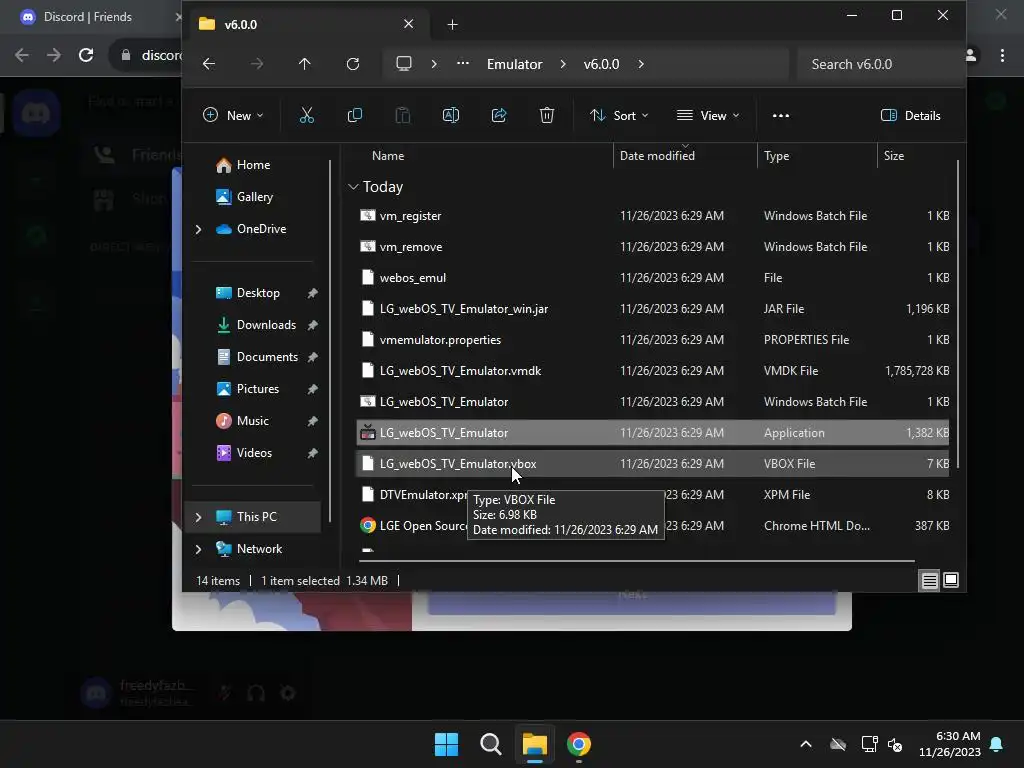This screenshot has width=1024, height=768.
Task: Close the v6.0.0 tab
Action: (x=408, y=24)
